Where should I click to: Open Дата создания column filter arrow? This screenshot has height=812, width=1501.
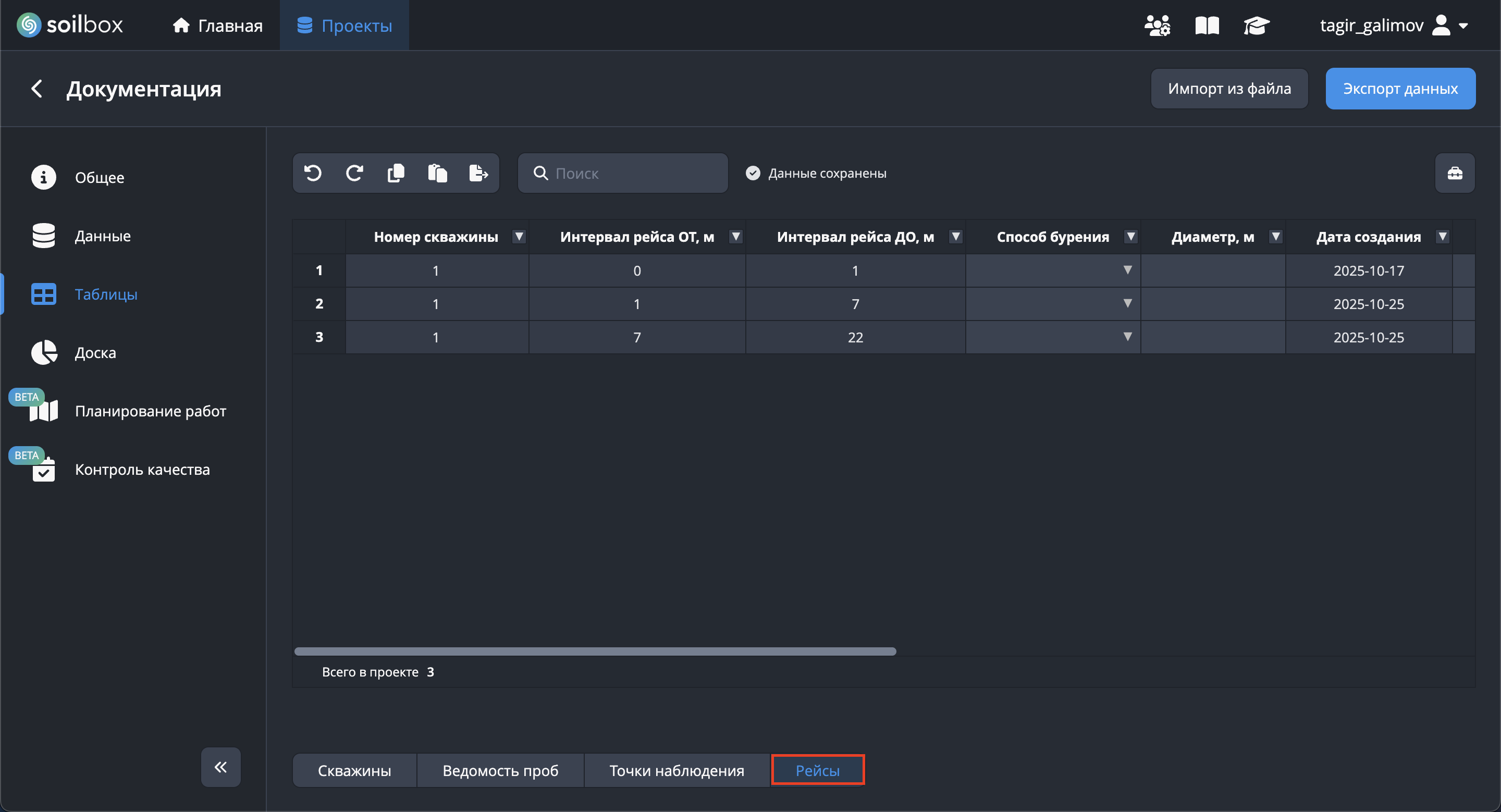point(1443,237)
